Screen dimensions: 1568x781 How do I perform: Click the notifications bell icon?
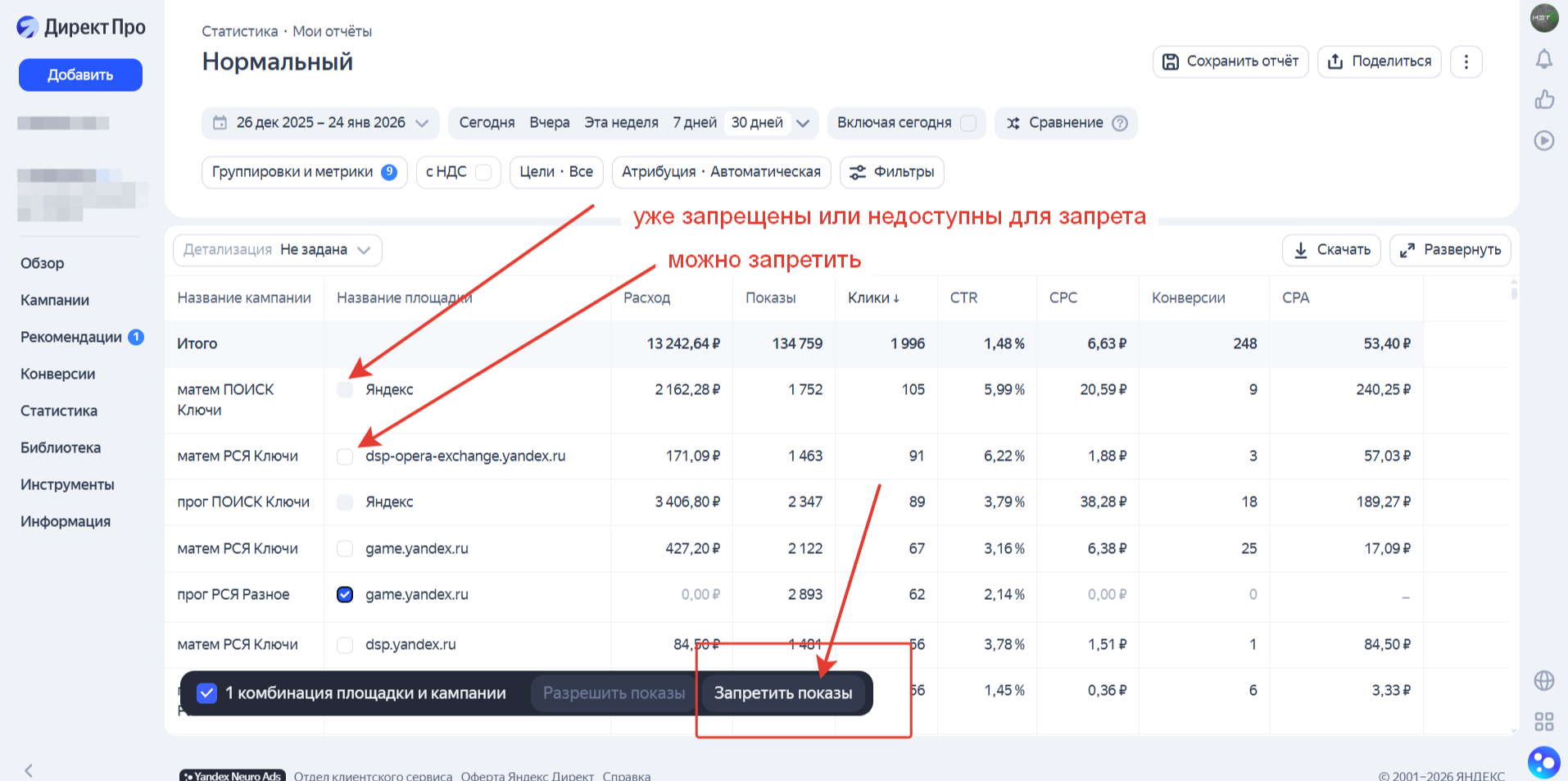(x=1543, y=59)
